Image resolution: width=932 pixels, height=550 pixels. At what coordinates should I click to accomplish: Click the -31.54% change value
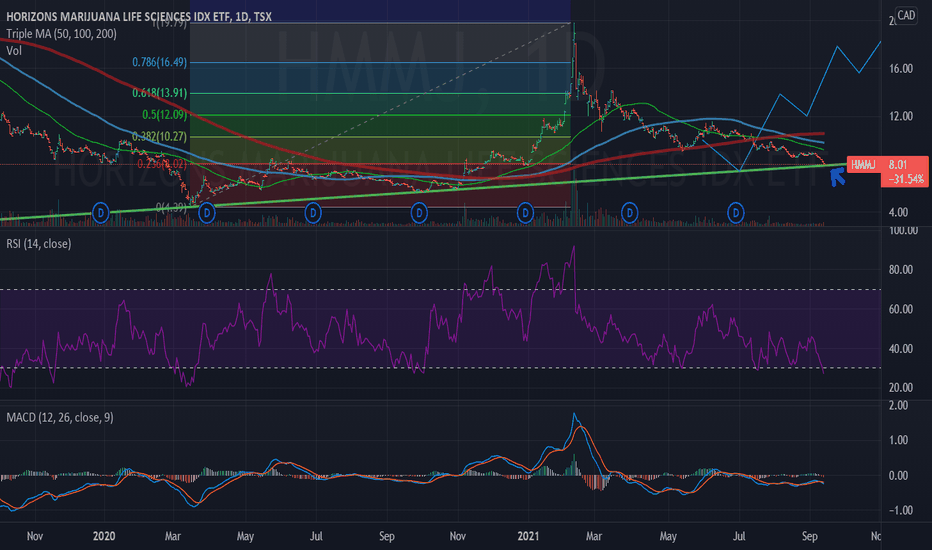pyautogui.click(x=906, y=179)
